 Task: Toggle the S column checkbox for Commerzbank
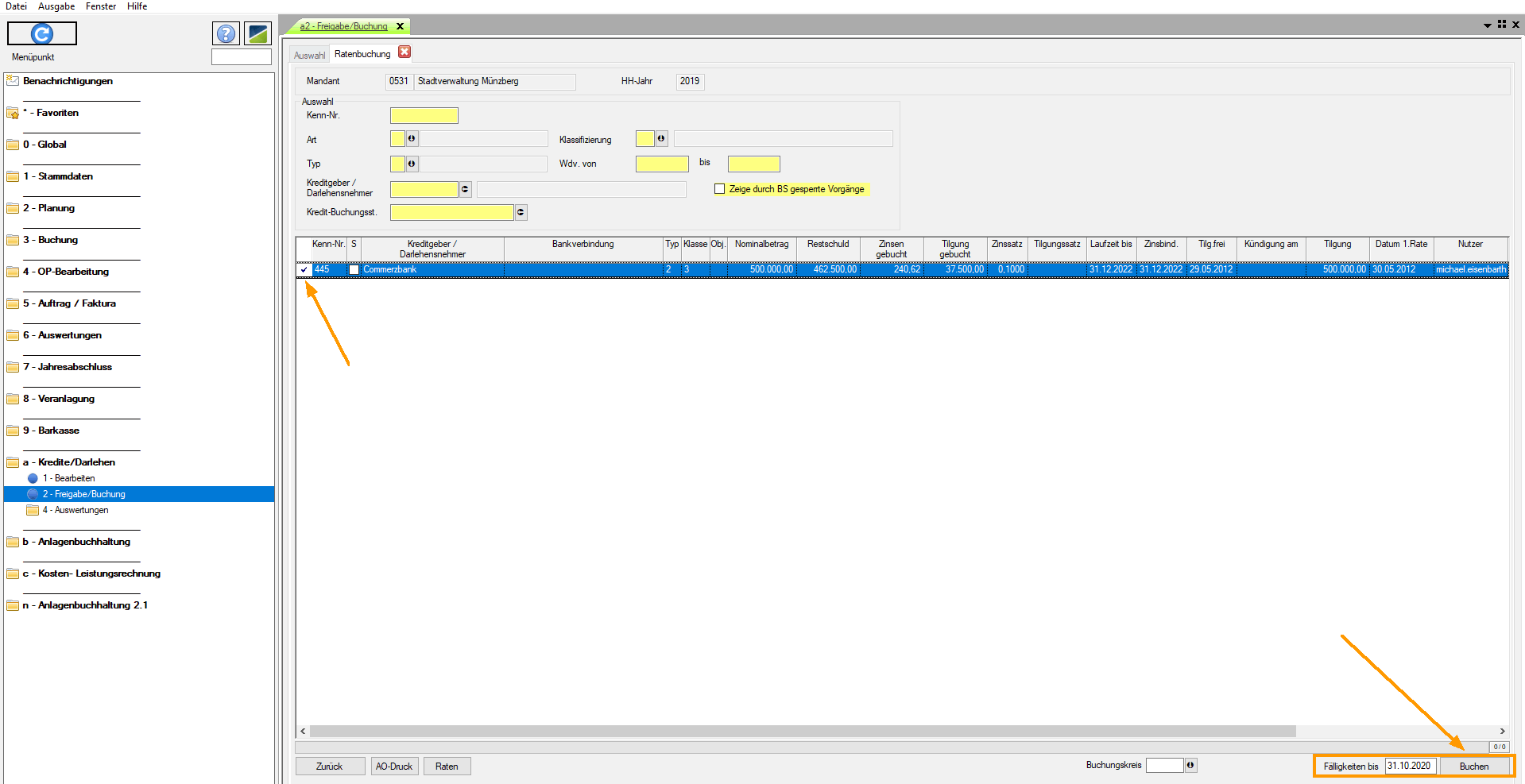point(354,270)
